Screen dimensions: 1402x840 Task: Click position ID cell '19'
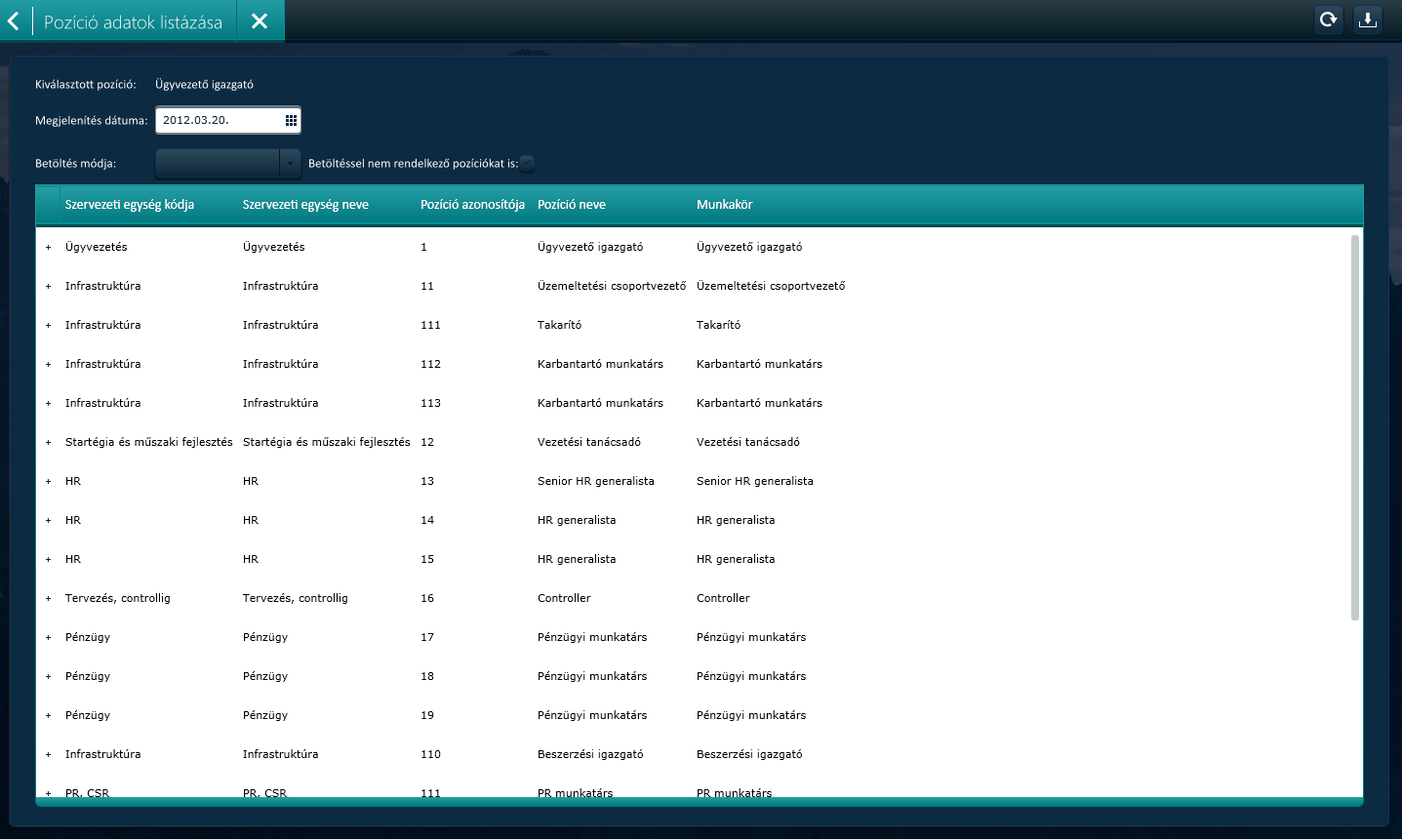427,715
